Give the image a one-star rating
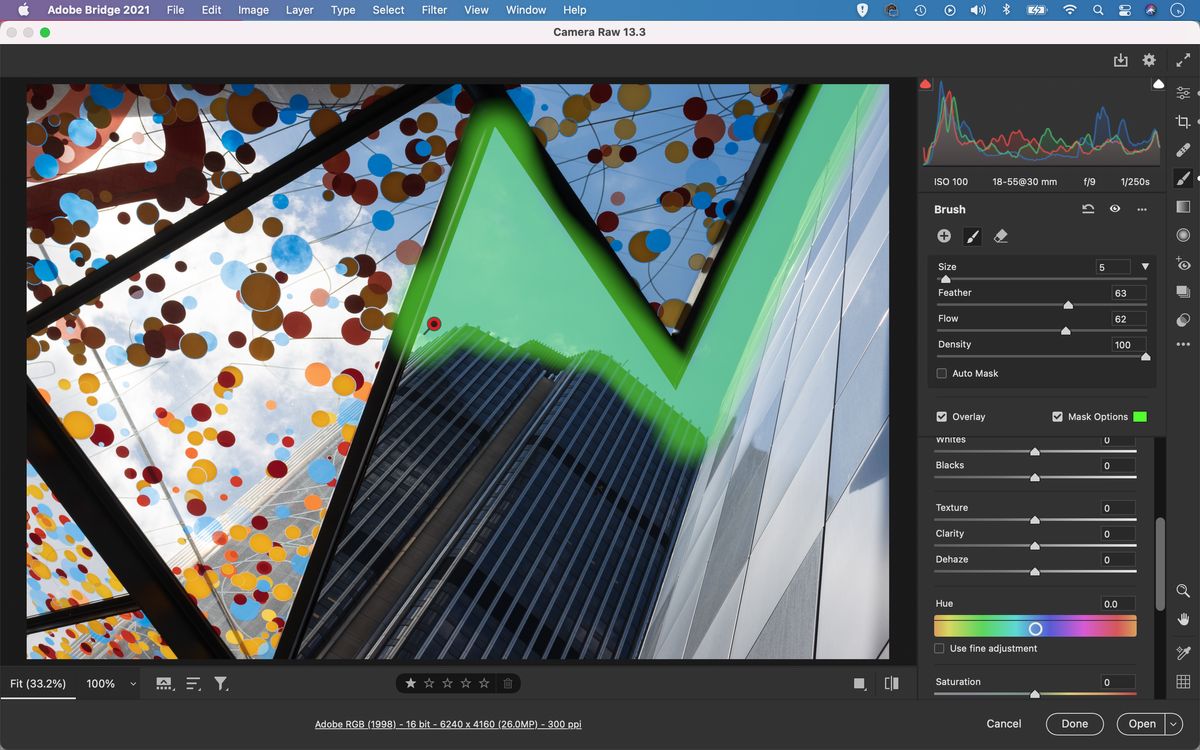The image size is (1200, 750). pyautogui.click(x=410, y=683)
